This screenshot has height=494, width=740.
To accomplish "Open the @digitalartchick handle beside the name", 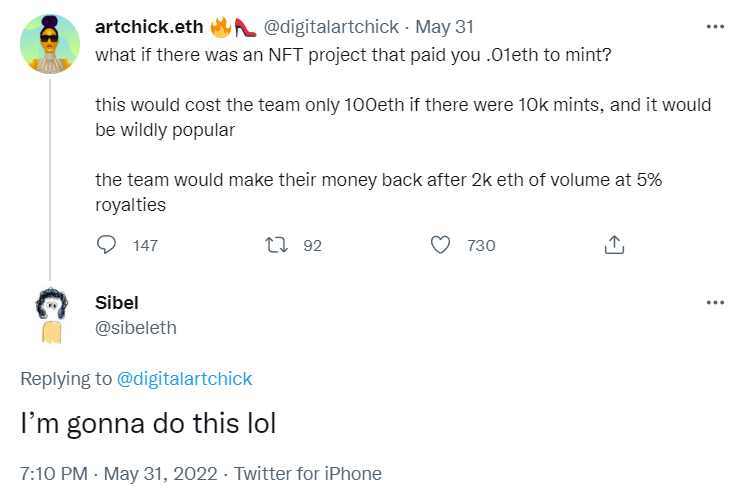I will (x=330, y=27).
